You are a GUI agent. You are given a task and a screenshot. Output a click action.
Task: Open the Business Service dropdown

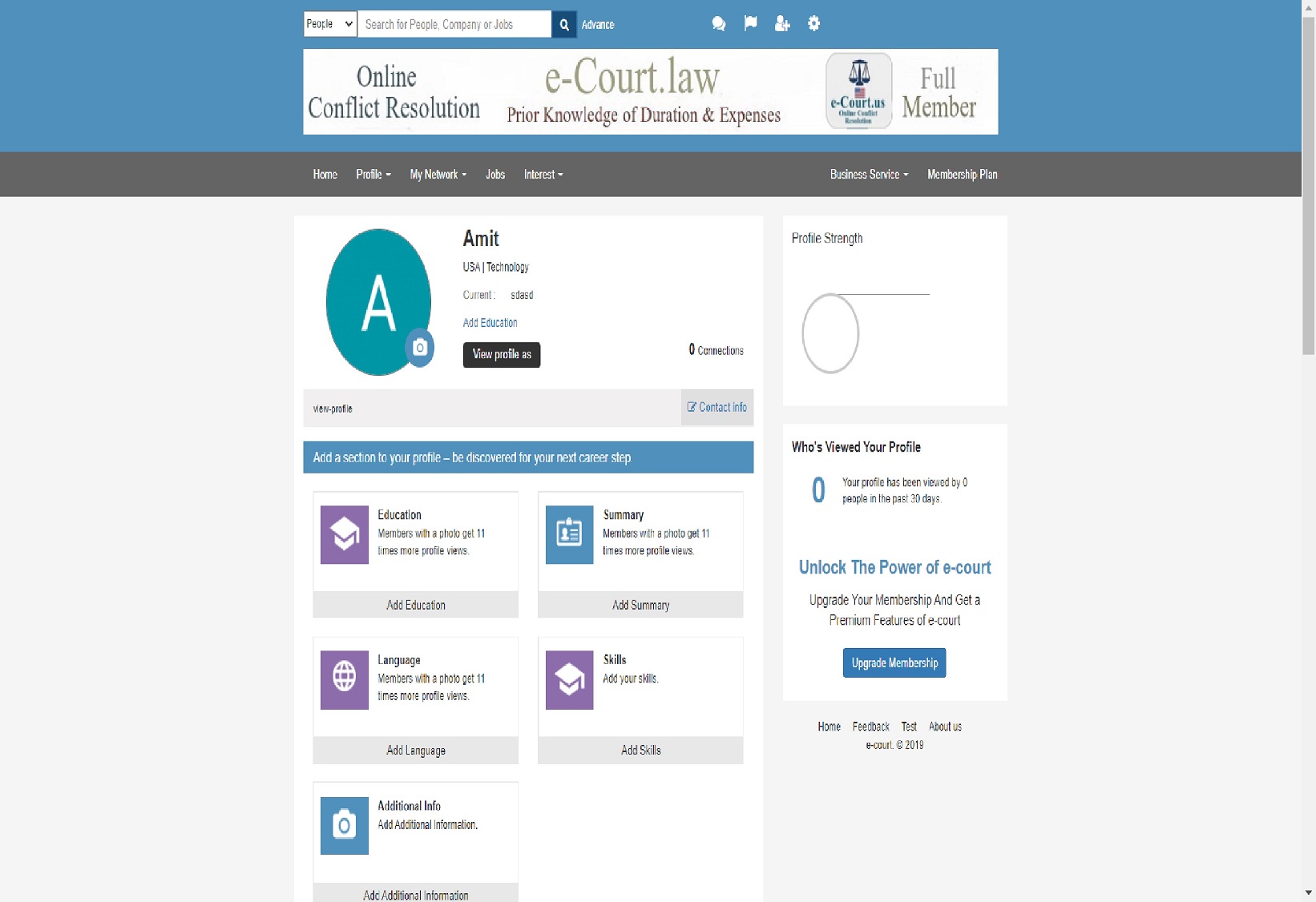tap(869, 175)
